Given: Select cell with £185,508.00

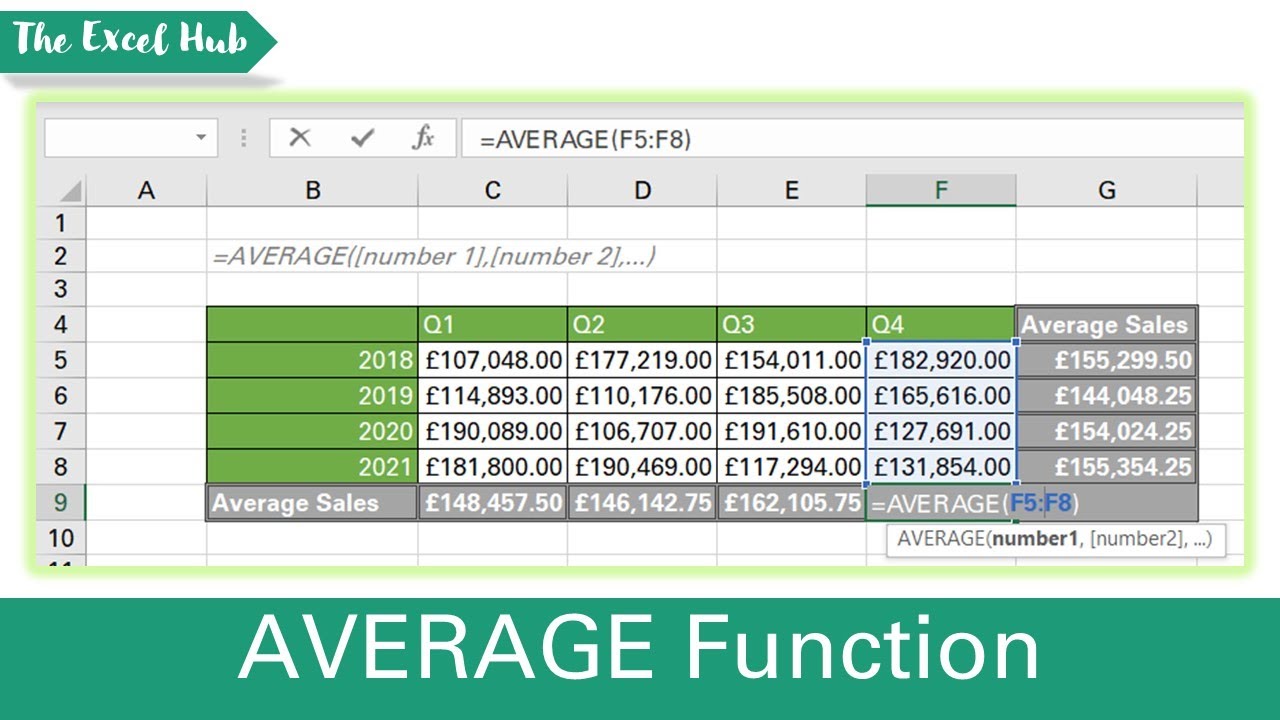Looking at the screenshot, I should (792, 395).
